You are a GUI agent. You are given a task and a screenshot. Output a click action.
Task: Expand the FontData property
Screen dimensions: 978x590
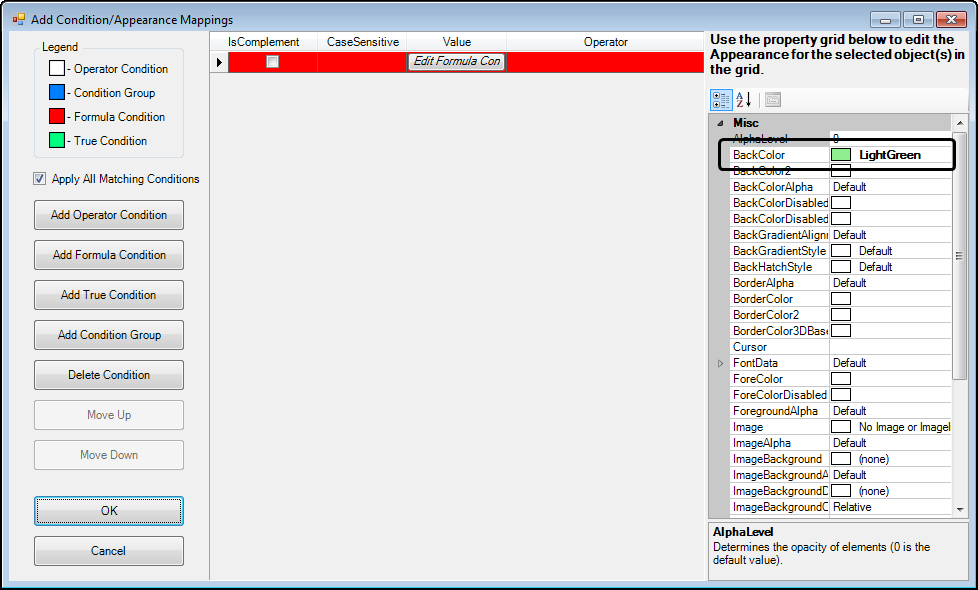(x=720, y=363)
